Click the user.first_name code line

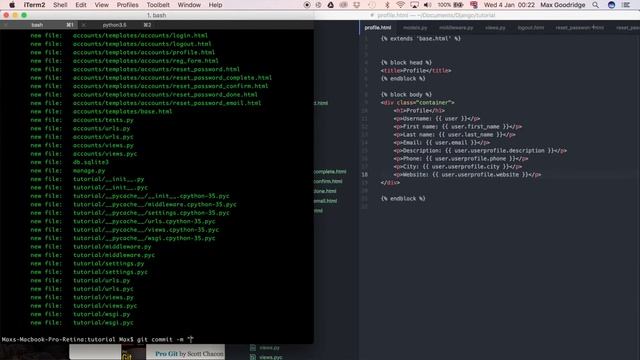tap(458, 127)
